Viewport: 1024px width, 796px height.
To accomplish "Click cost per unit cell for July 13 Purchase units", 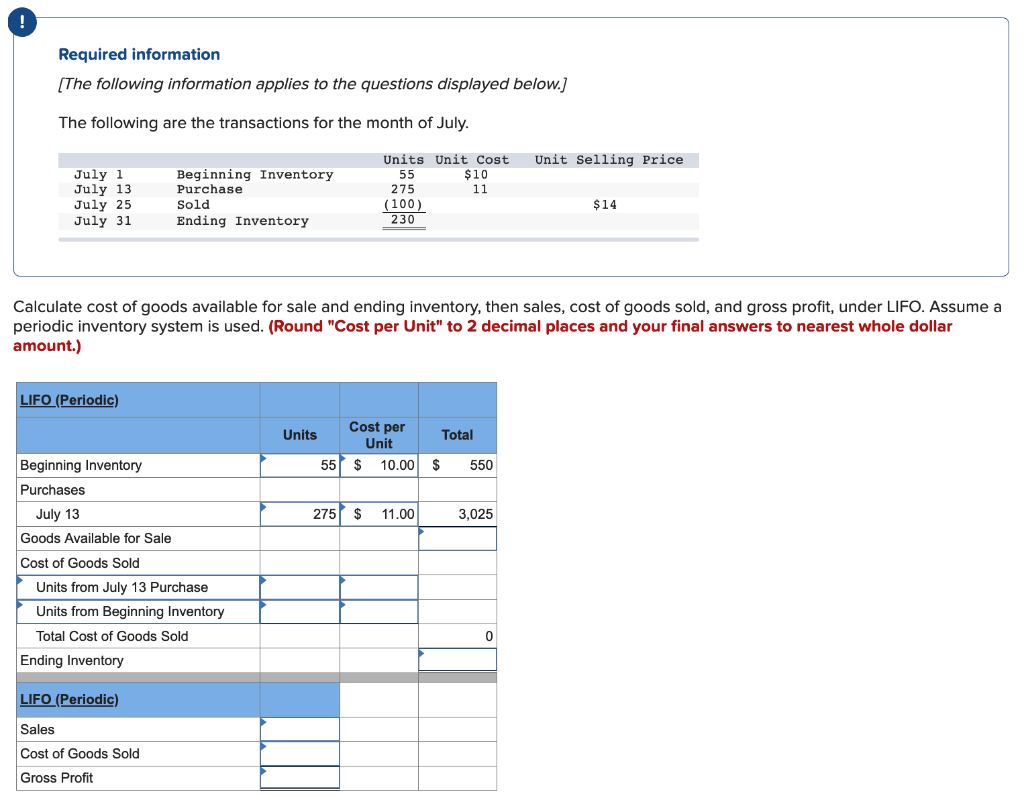I will pyautogui.click(x=379, y=587).
